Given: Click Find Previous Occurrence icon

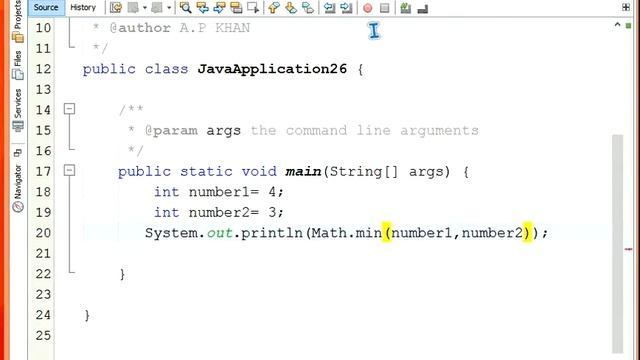Looking at the screenshot, I should pyautogui.click(x=202, y=7).
